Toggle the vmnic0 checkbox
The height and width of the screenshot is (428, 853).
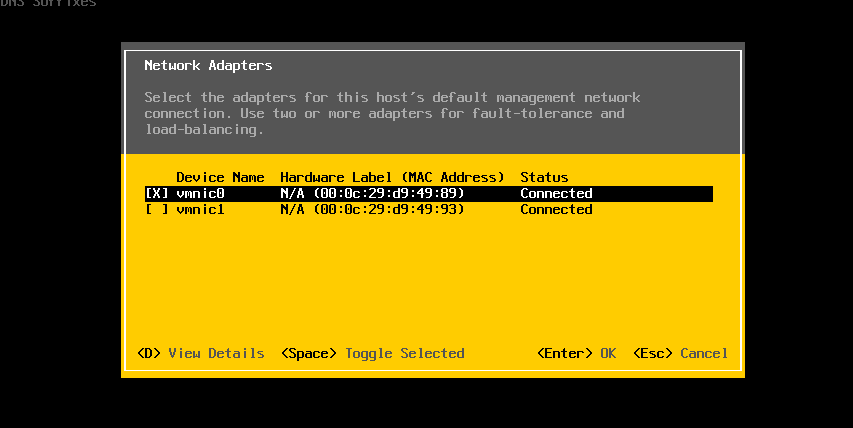tap(157, 194)
